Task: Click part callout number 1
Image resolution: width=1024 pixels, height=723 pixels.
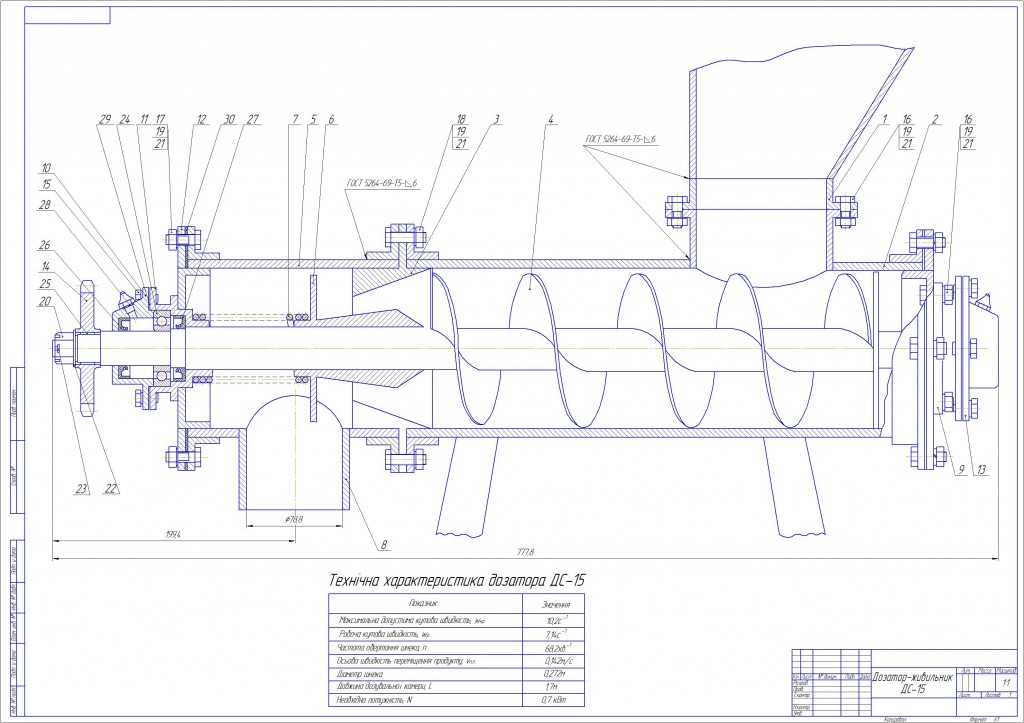Action: point(885,120)
